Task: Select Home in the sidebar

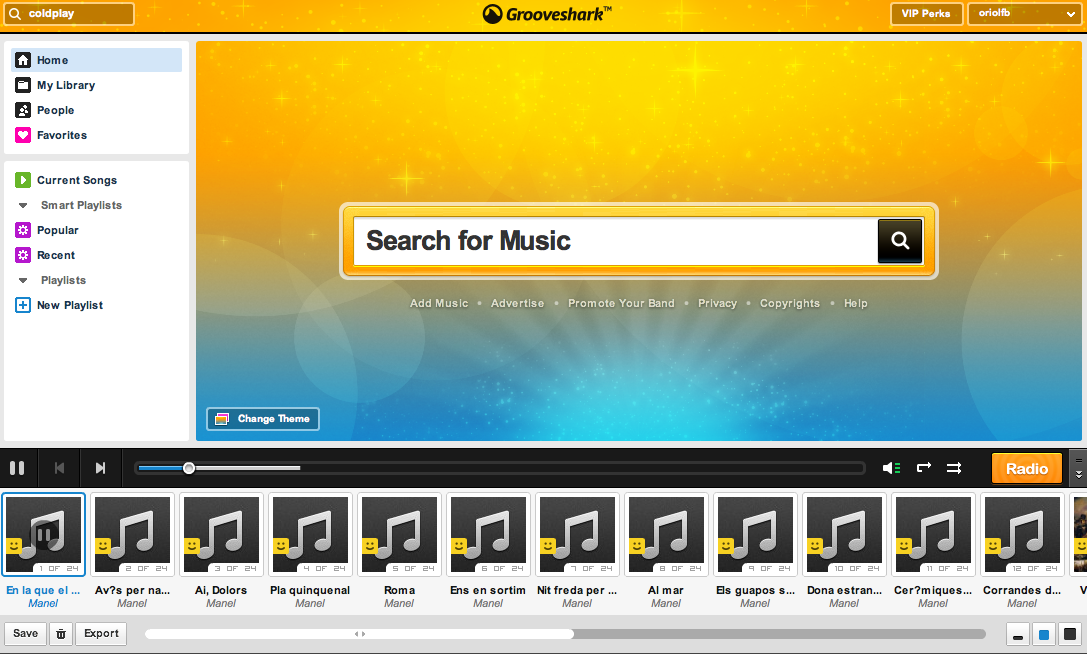Action: [x=96, y=60]
